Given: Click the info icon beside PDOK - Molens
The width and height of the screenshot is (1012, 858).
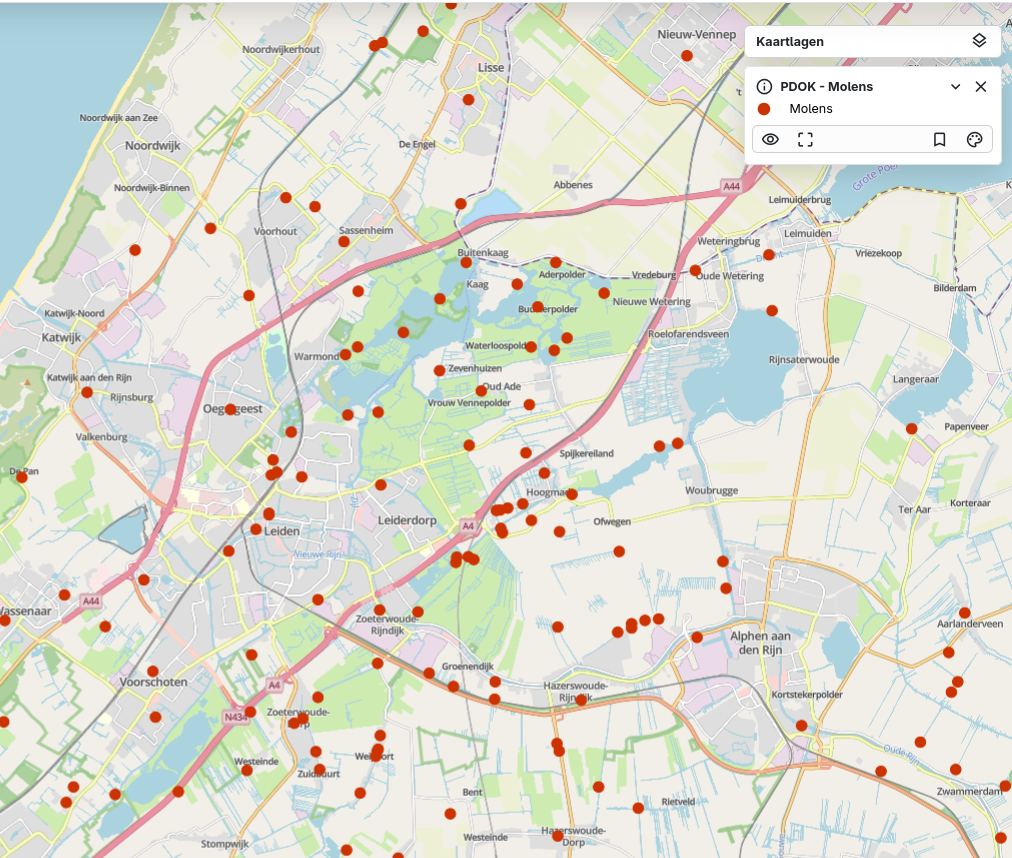Looking at the screenshot, I should coord(764,87).
